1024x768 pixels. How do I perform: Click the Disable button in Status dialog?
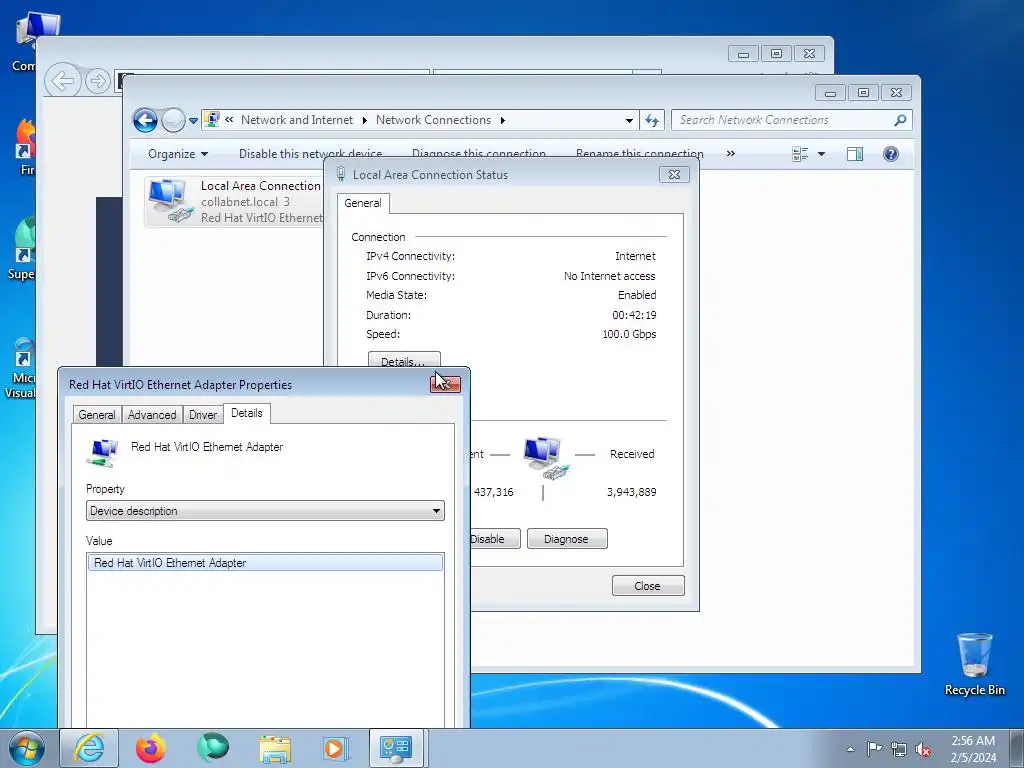click(x=494, y=539)
